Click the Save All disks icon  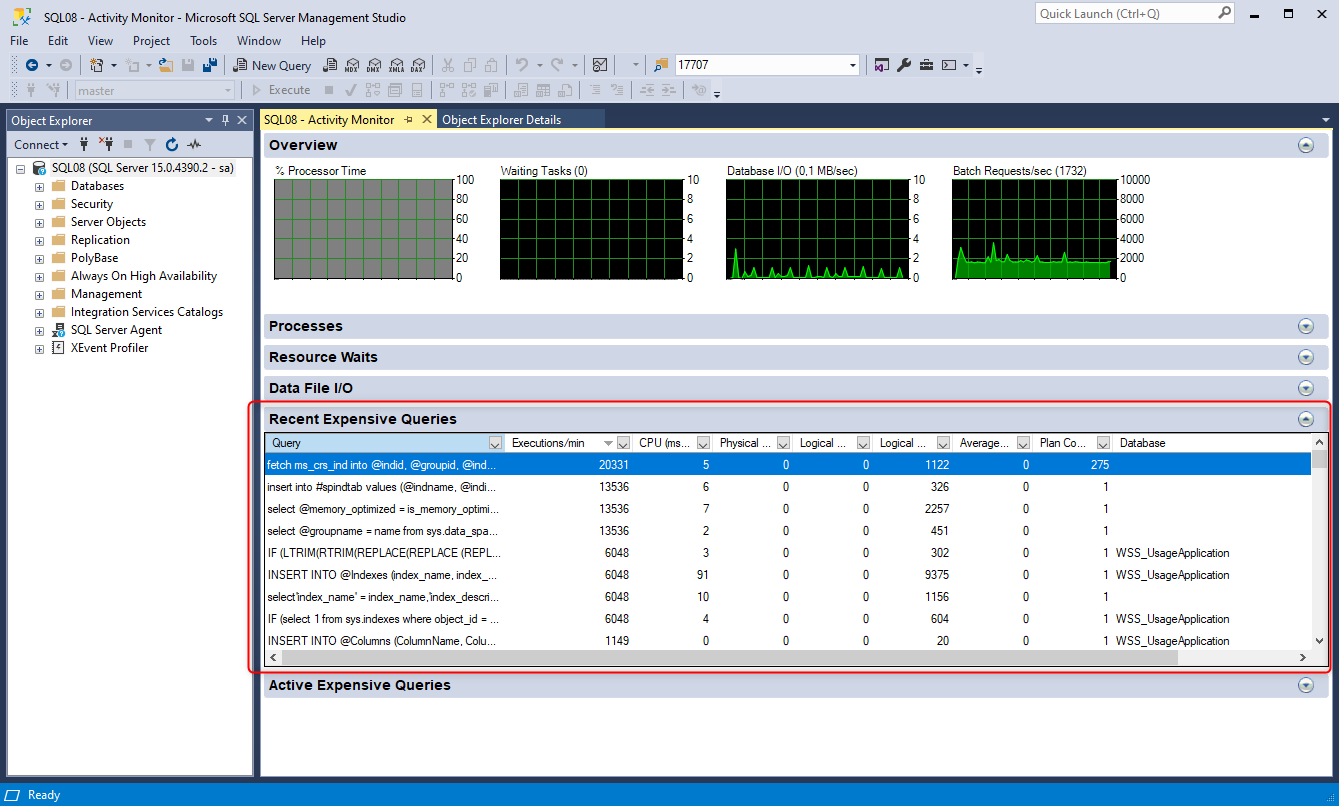[x=210, y=65]
